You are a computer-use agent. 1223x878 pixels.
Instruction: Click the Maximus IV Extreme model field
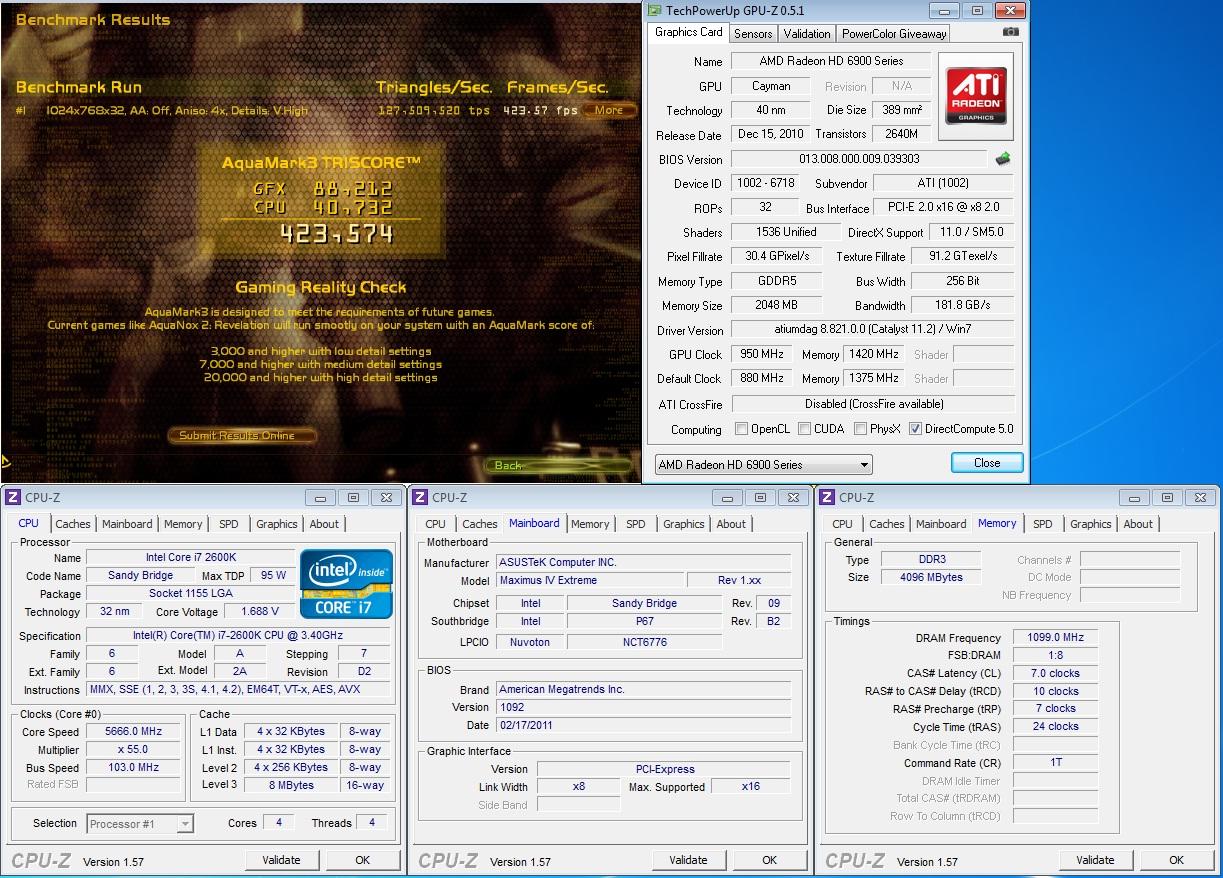coord(590,581)
